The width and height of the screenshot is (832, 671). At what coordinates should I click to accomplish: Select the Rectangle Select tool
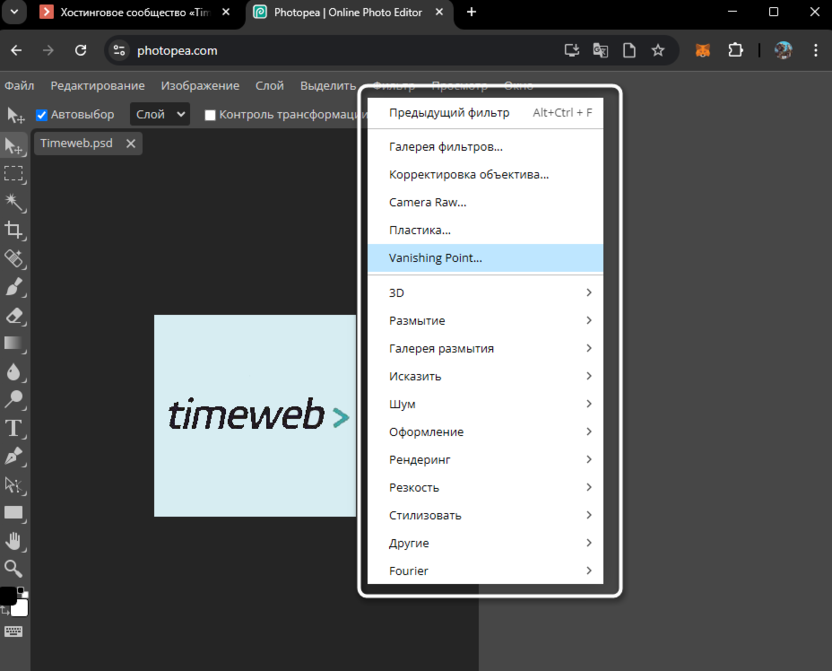click(14, 174)
